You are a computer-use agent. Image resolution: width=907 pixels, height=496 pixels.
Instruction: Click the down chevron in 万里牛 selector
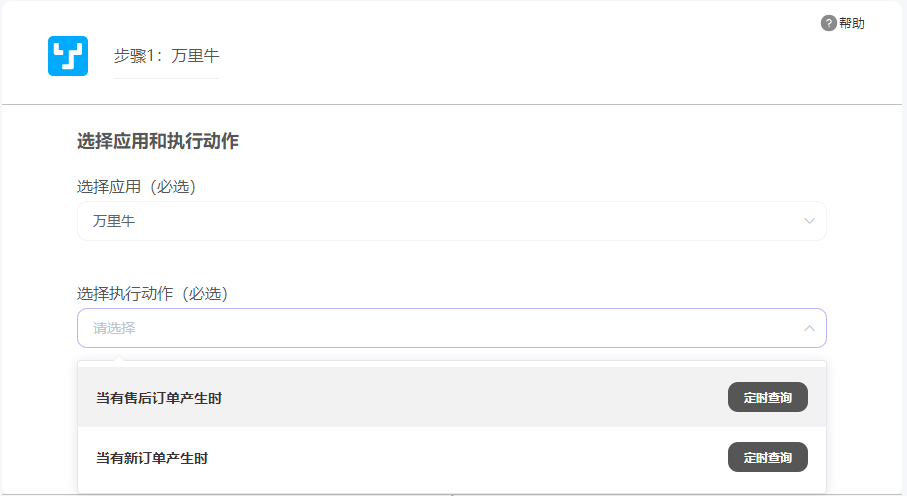point(810,221)
